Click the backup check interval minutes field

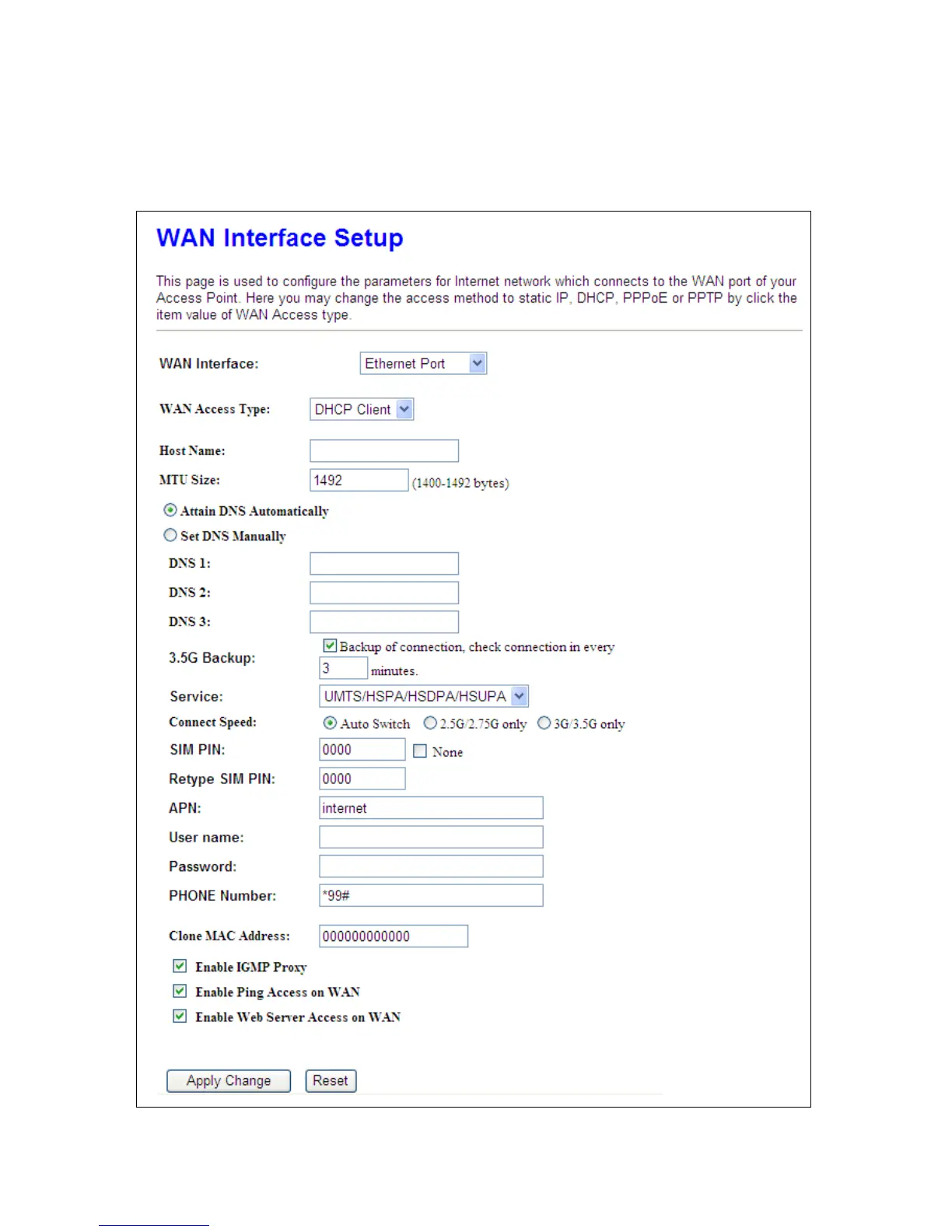pyautogui.click(x=344, y=668)
